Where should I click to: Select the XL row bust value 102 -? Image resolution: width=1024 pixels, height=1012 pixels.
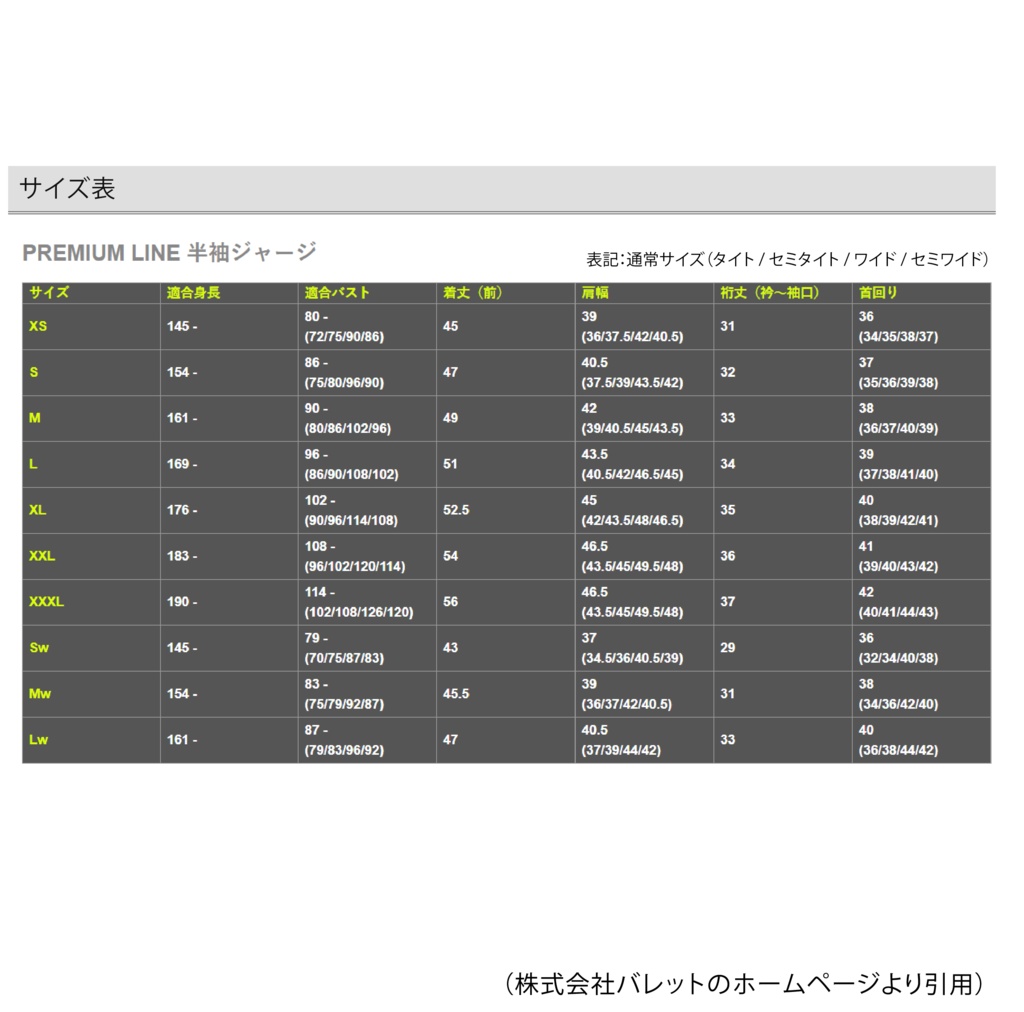coord(320,500)
